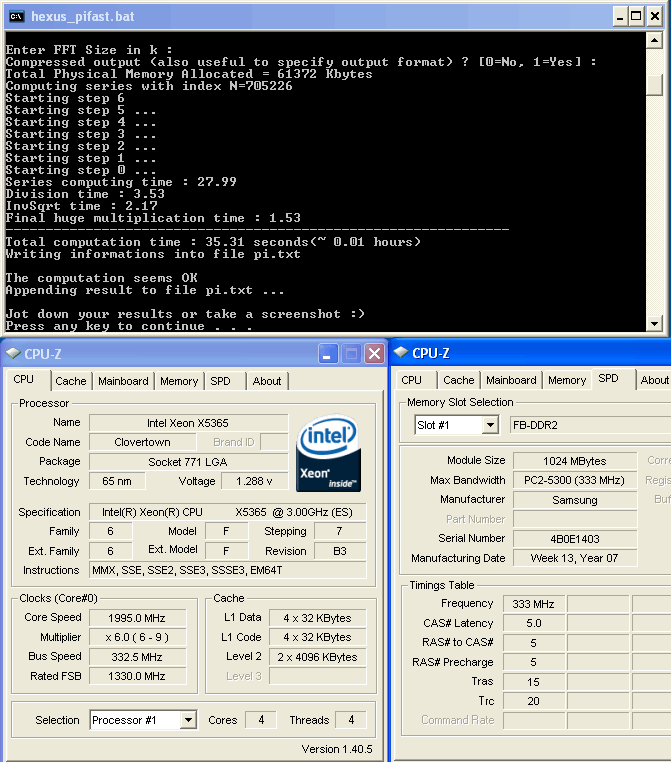
Task: Click the Cores count field
Action: pos(261,720)
